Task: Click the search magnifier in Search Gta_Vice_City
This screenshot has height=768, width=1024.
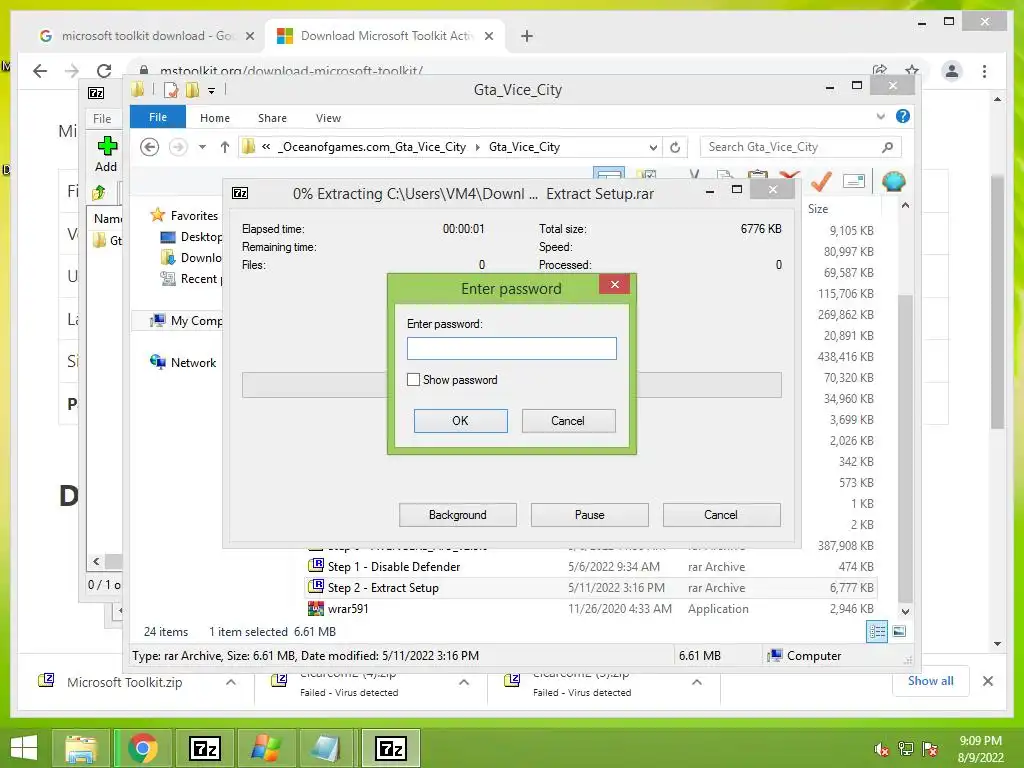Action: 887,147
